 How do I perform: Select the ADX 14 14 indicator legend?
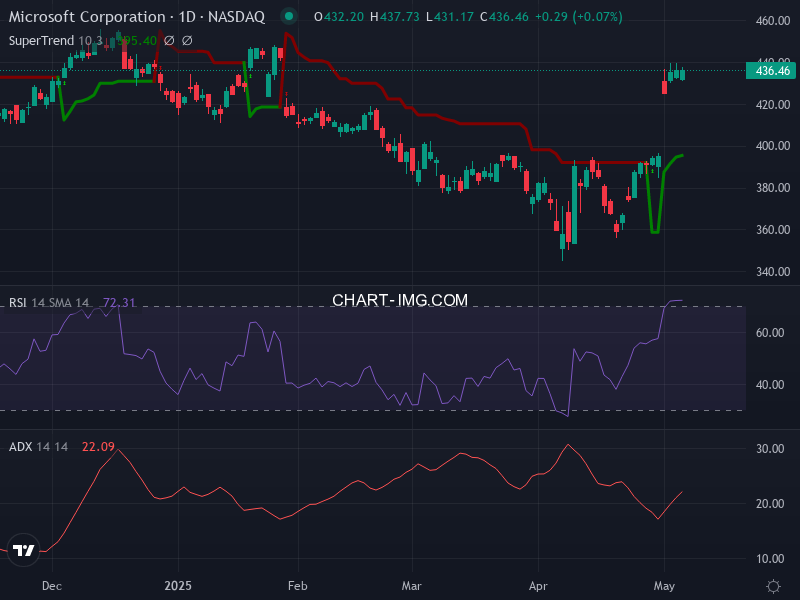(38, 447)
